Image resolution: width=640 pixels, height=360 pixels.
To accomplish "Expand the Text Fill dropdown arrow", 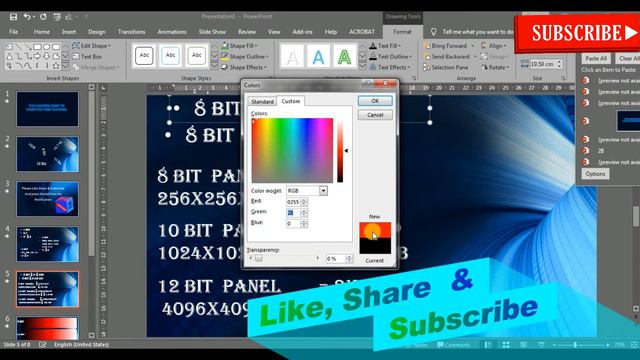I will click(399, 46).
